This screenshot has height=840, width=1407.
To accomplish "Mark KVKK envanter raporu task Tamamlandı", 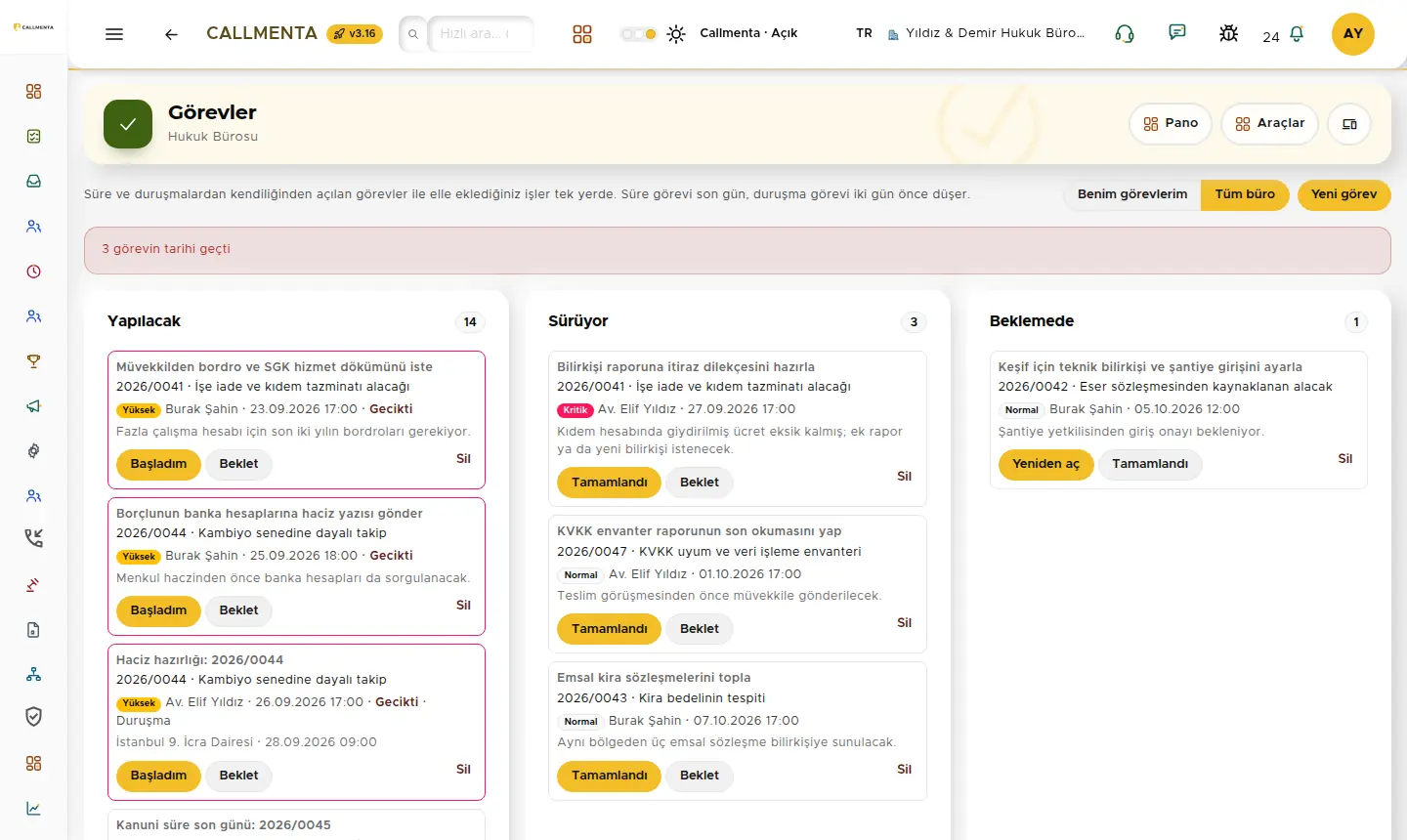I will (x=610, y=629).
